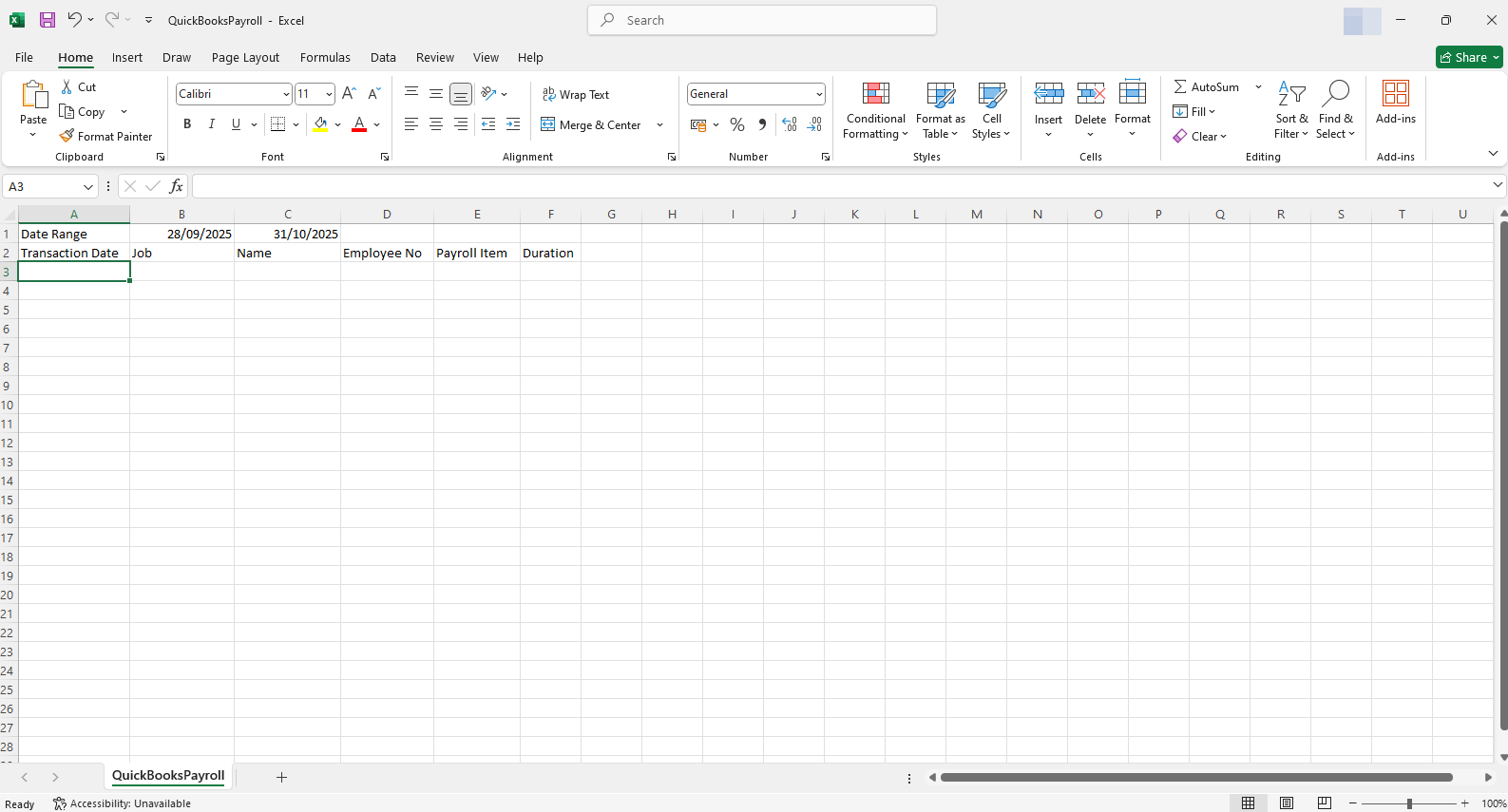Enable Wrap Text for the cell
Image resolution: width=1508 pixels, height=812 pixels.
pos(576,94)
